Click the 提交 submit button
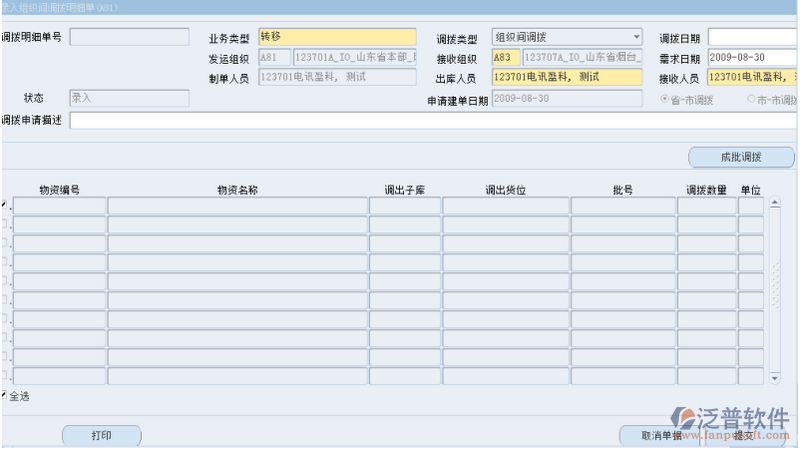Screen dimensions: 800x451 click(745, 435)
